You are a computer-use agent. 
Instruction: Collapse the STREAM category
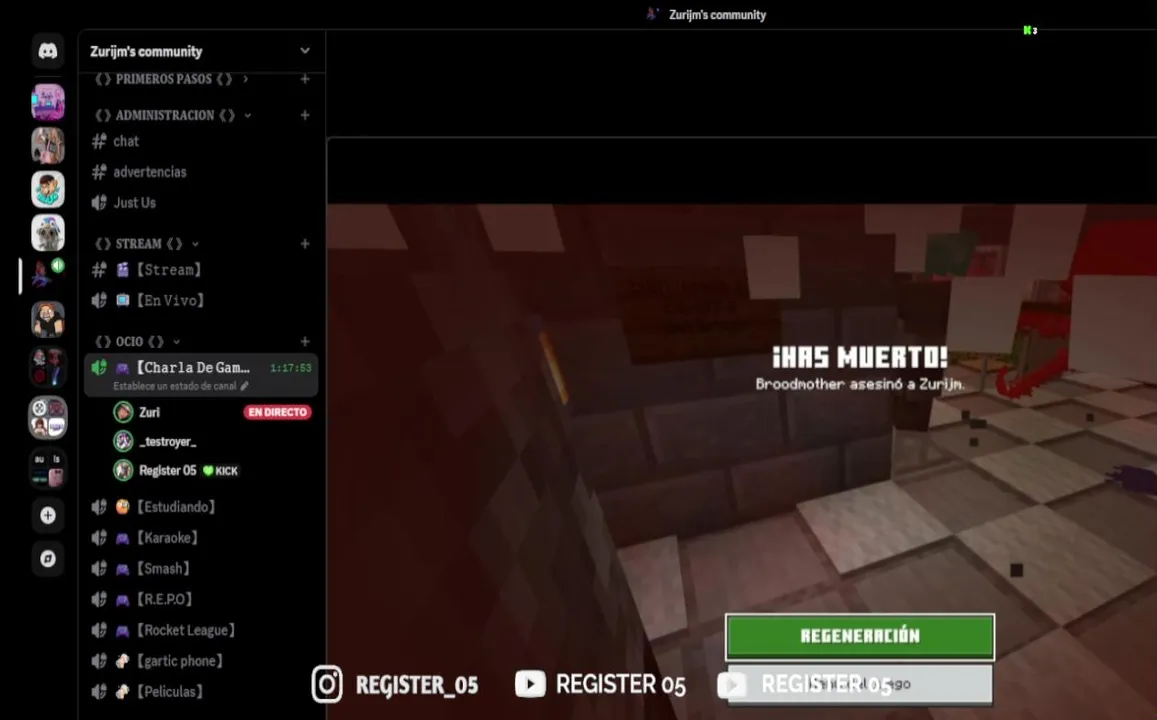coord(195,243)
